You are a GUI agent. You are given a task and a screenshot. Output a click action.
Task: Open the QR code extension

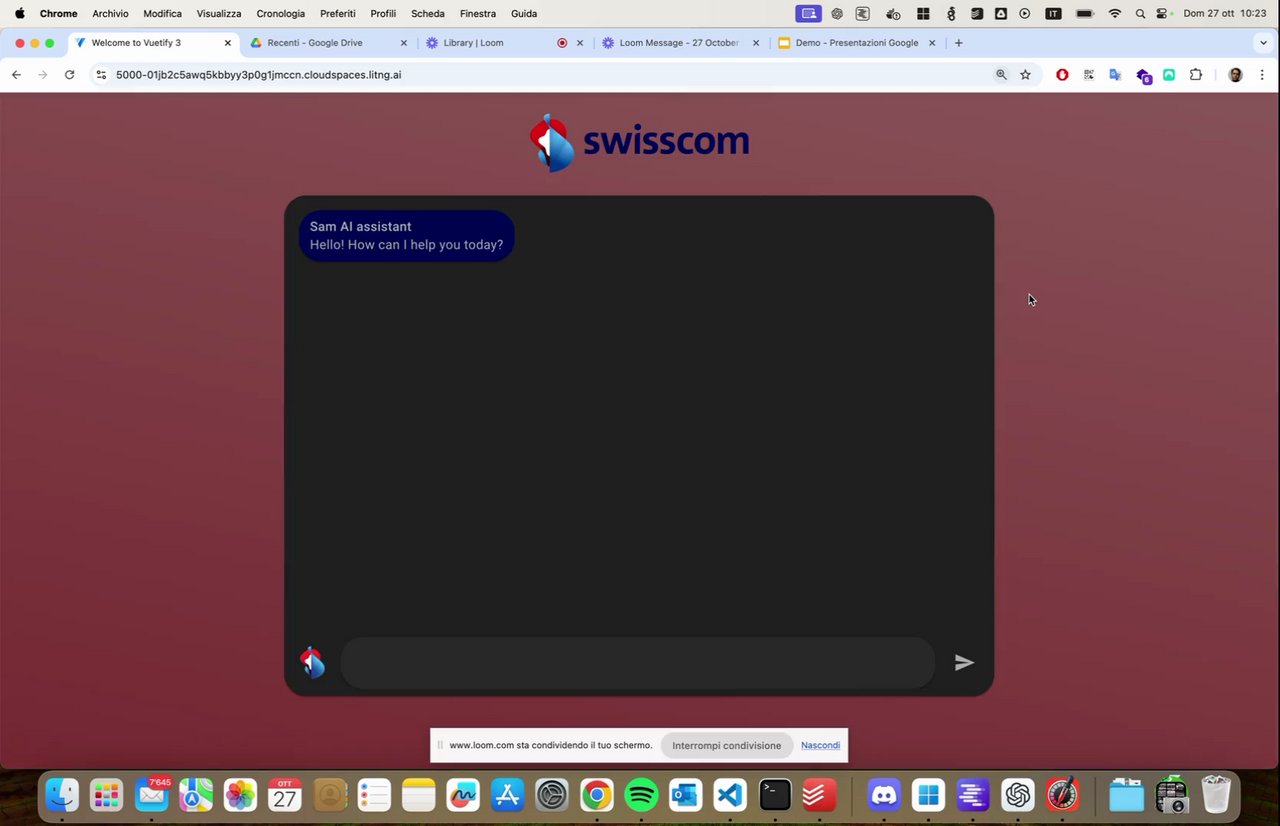pos(1089,75)
